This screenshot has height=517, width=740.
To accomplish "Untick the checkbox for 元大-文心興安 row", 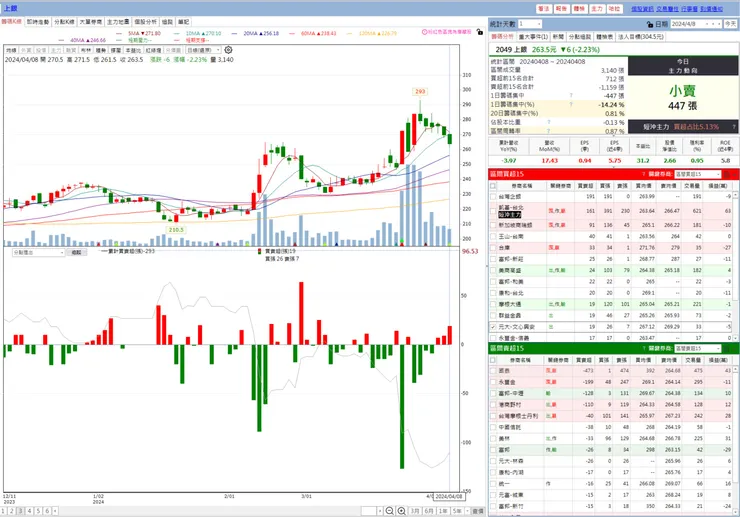I will click(x=493, y=327).
